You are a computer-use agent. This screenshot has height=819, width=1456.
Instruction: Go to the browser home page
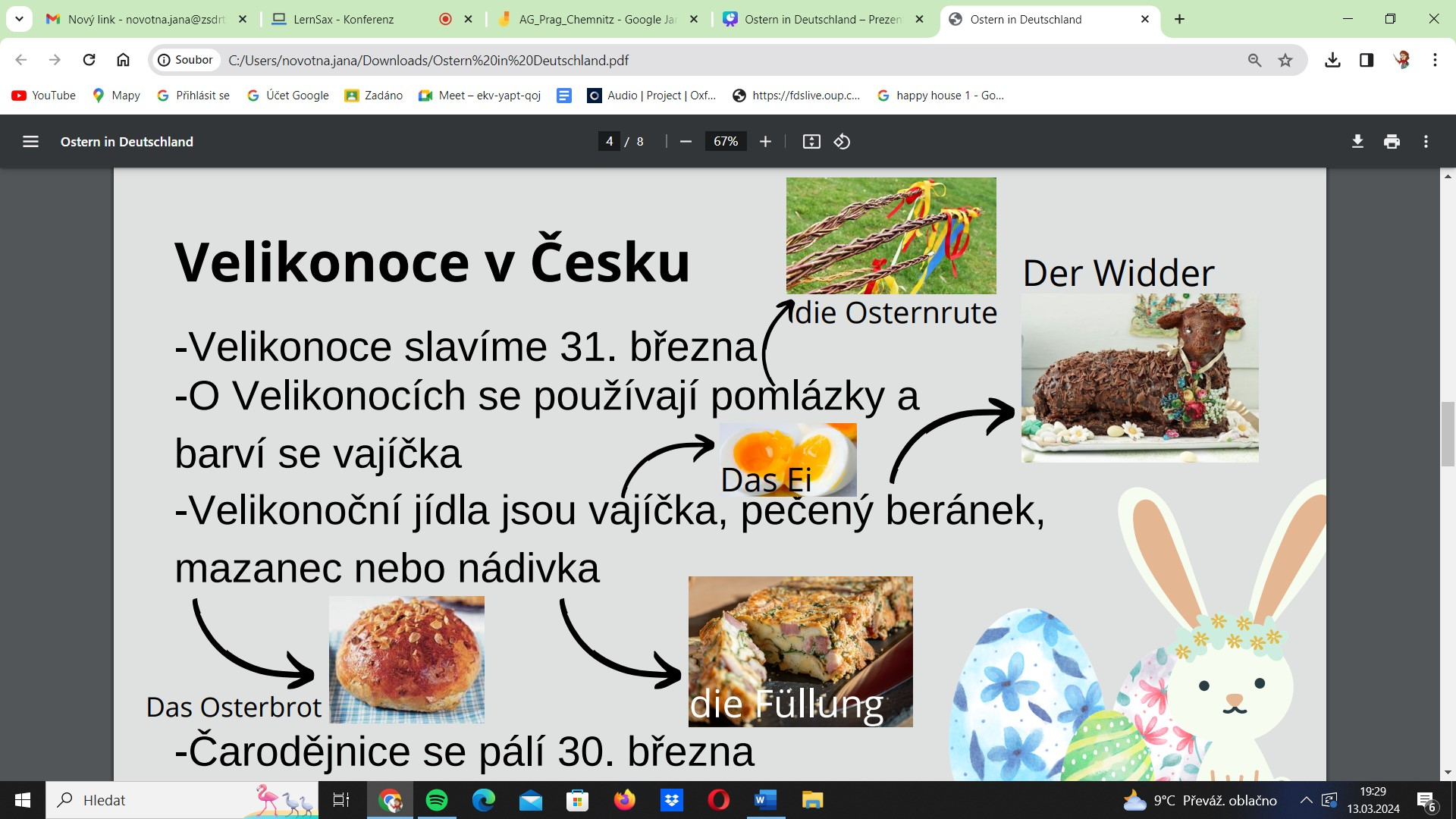point(123,60)
